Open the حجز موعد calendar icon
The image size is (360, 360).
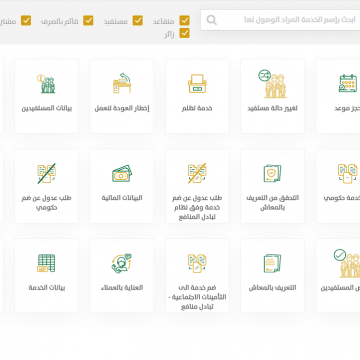pos(348,84)
